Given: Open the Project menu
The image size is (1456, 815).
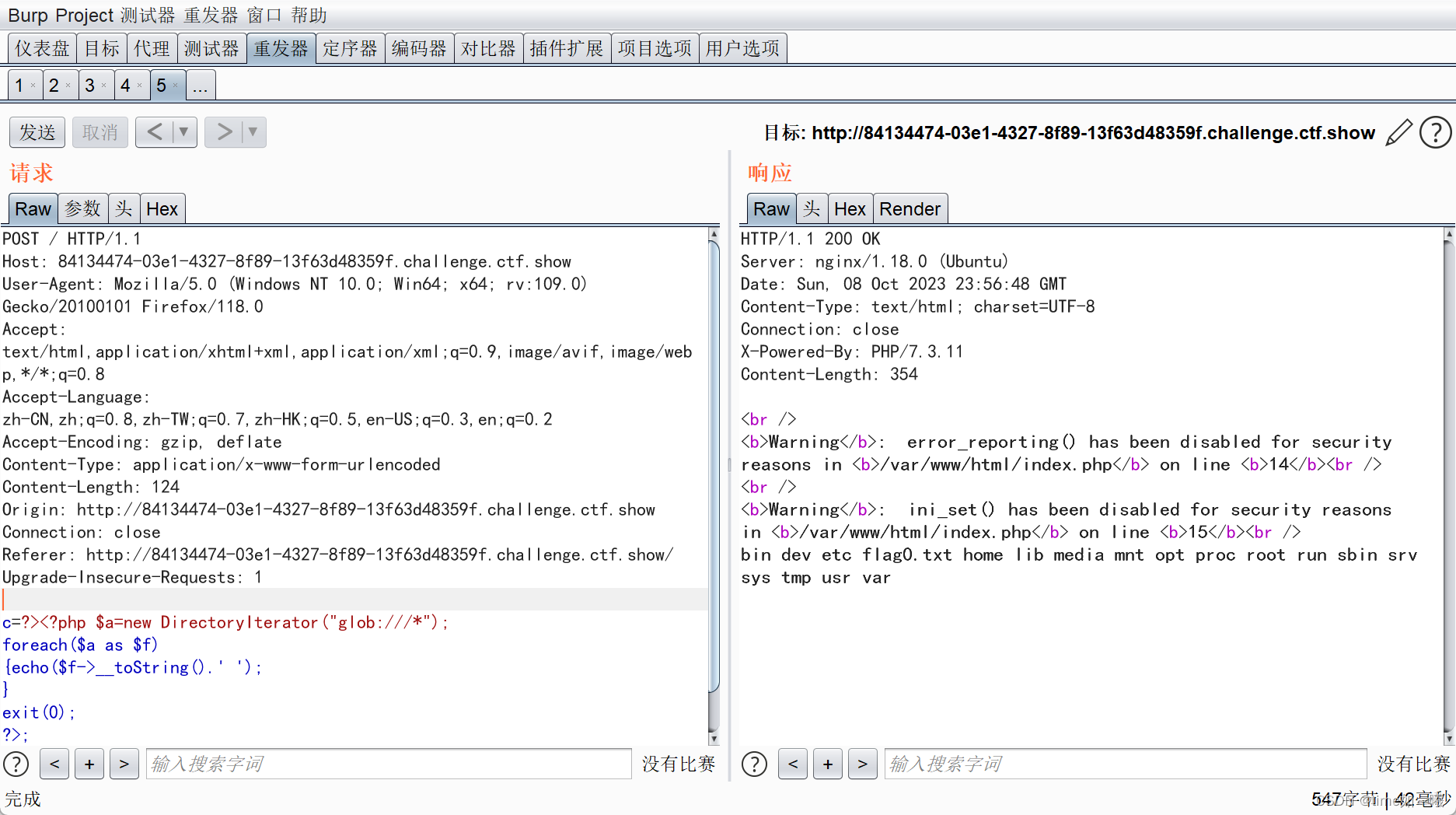Looking at the screenshot, I should tap(85, 15).
